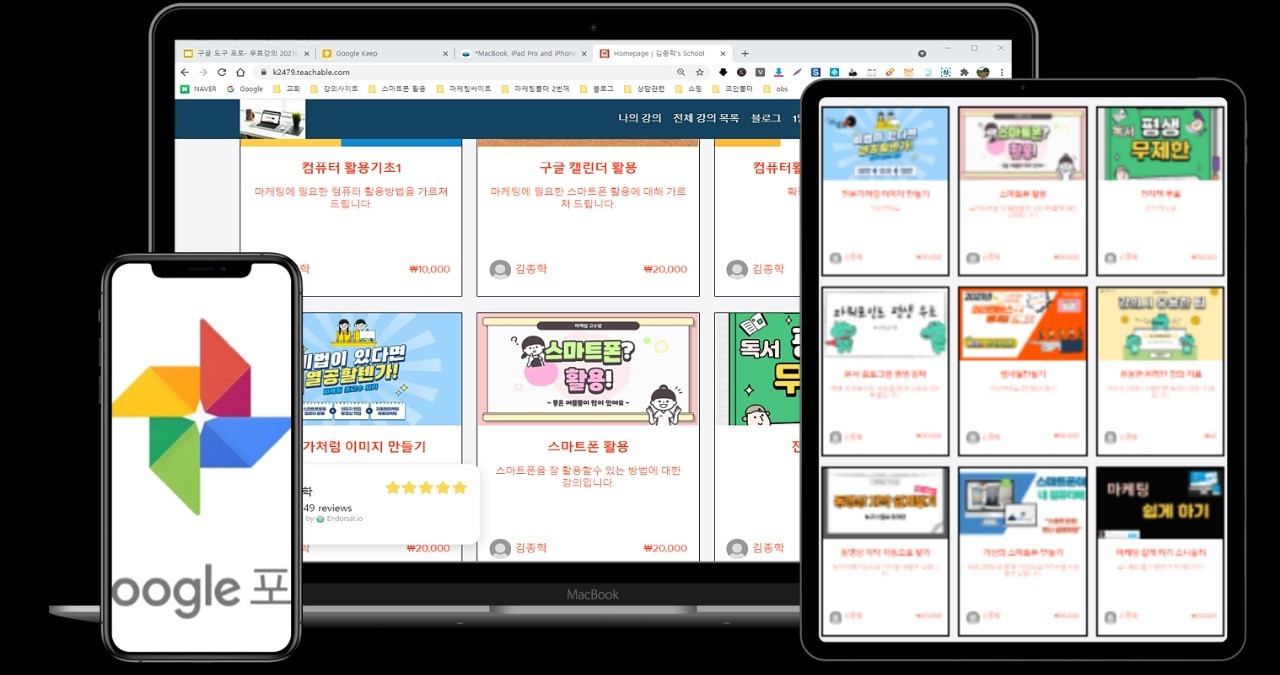Screen dimensions: 1280x675
Task: Open a new tab with plus button
Action: coord(745,53)
